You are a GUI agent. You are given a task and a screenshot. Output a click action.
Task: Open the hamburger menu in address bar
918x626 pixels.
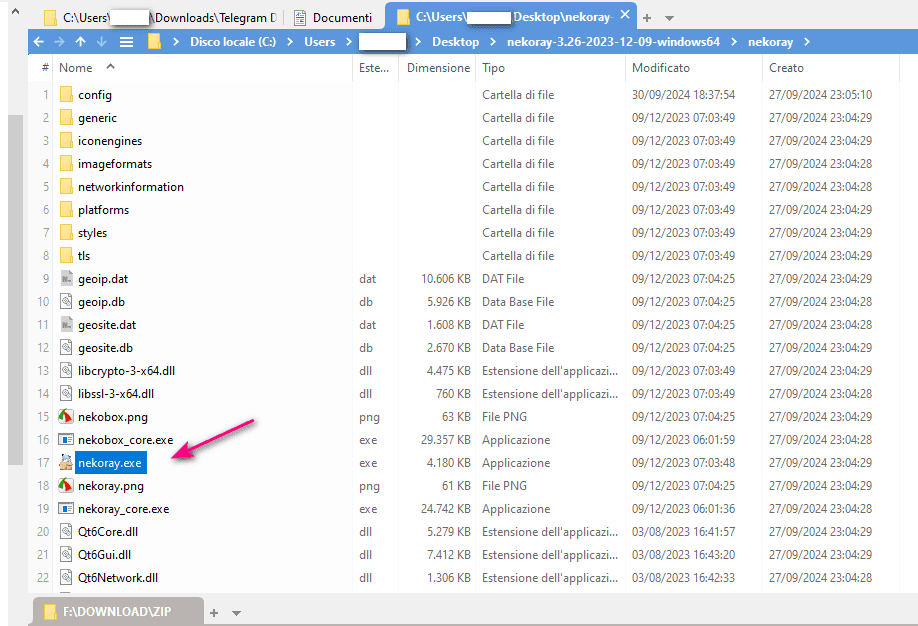(x=126, y=42)
